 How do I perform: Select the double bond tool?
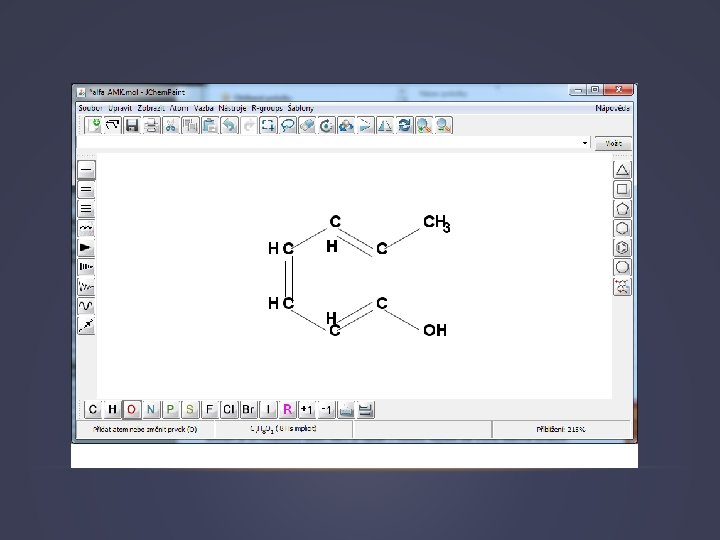(x=86, y=189)
